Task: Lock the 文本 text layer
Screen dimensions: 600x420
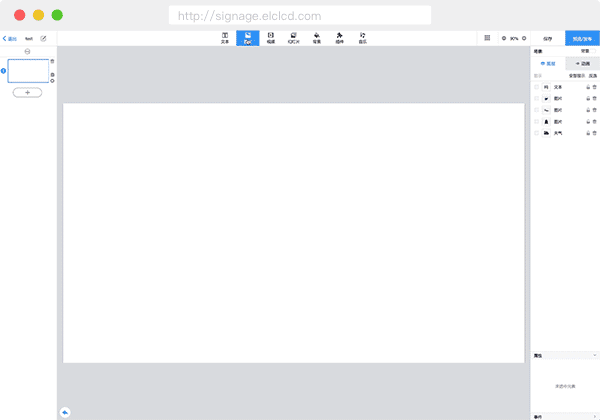Action: click(x=588, y=87)
